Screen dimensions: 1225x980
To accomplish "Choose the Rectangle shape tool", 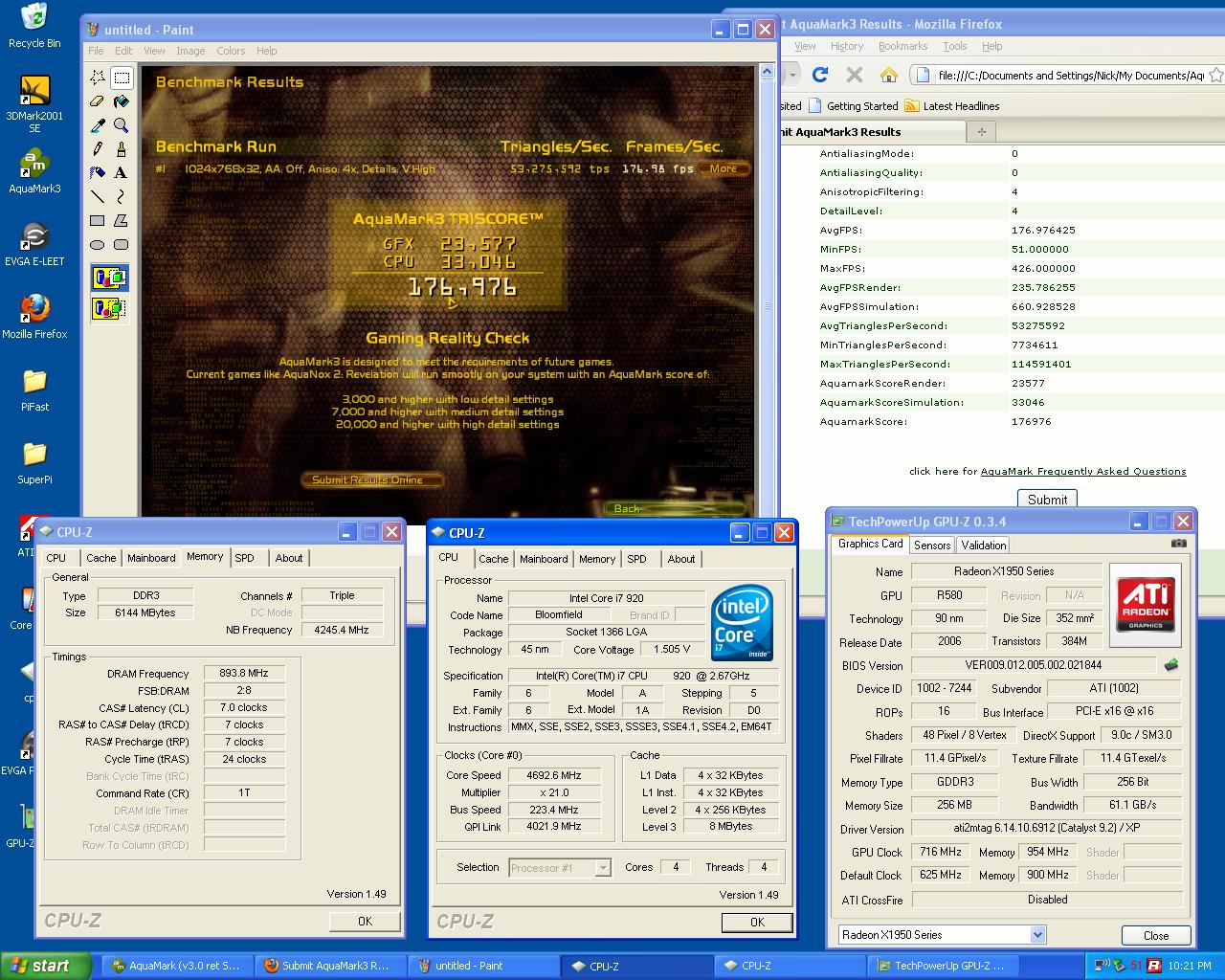I will coord(98,221).
